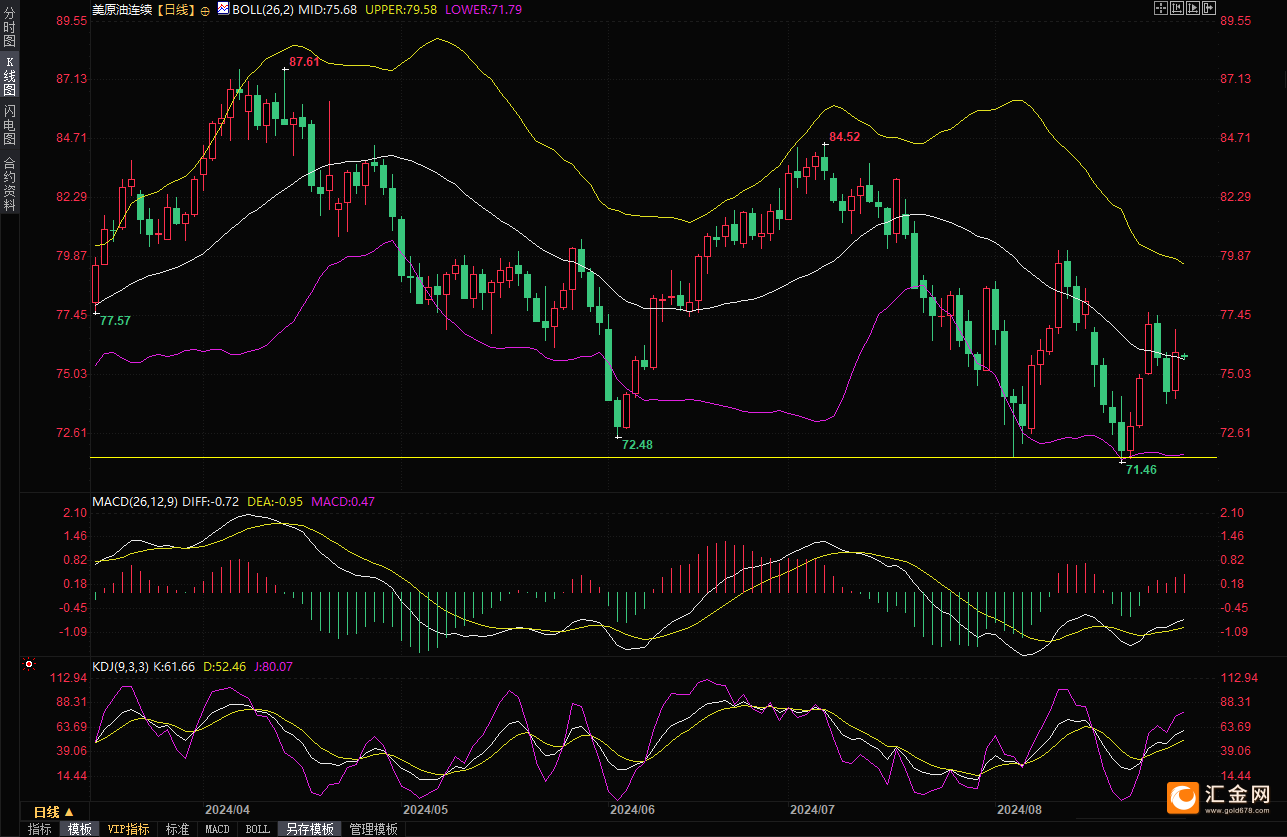Click the 77.57 price label
Viewport: 1287px width, 837px height.
pyautogui.click(x=115, y=320)
